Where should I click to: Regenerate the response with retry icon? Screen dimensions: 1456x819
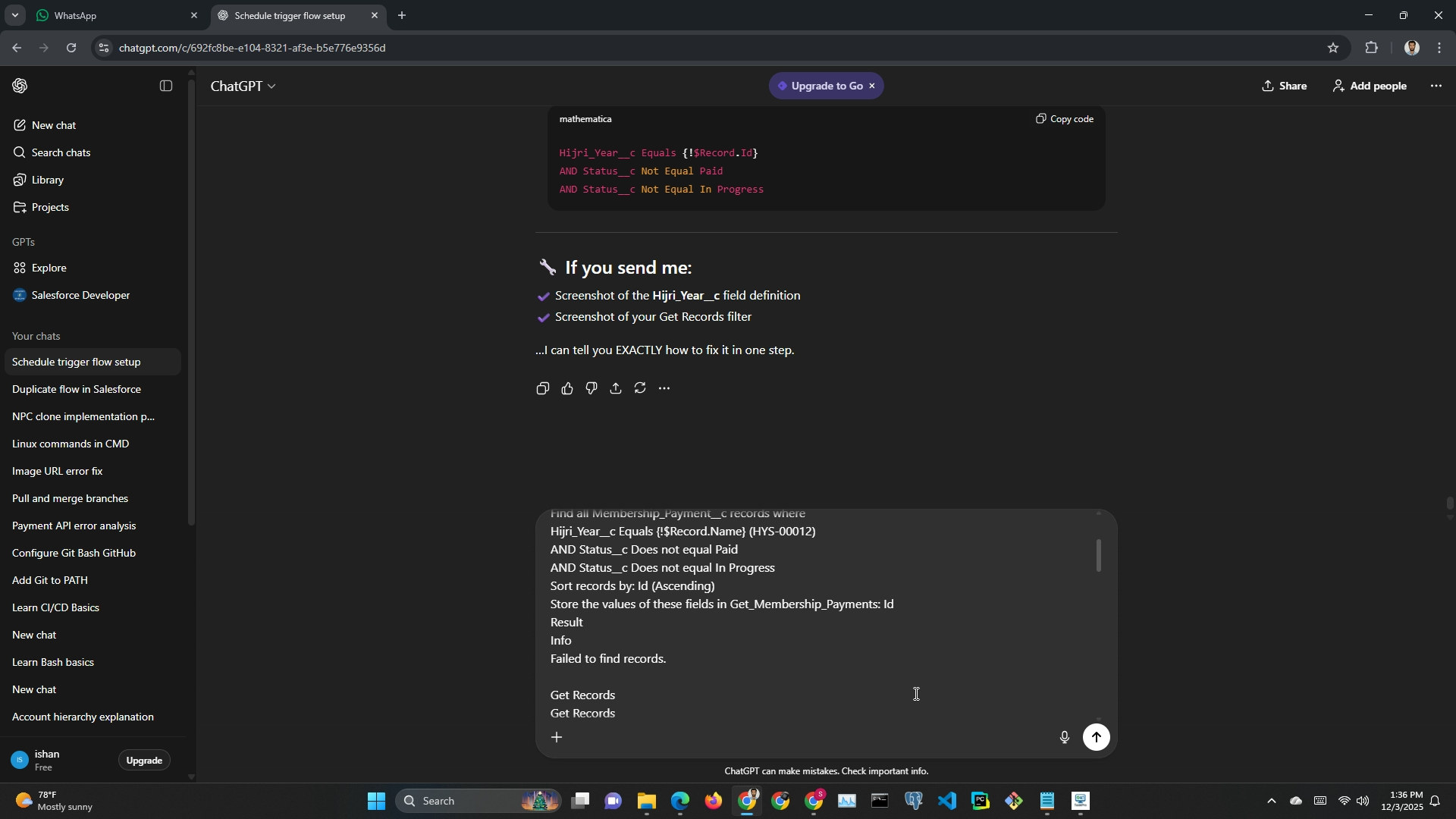(640, 389)
